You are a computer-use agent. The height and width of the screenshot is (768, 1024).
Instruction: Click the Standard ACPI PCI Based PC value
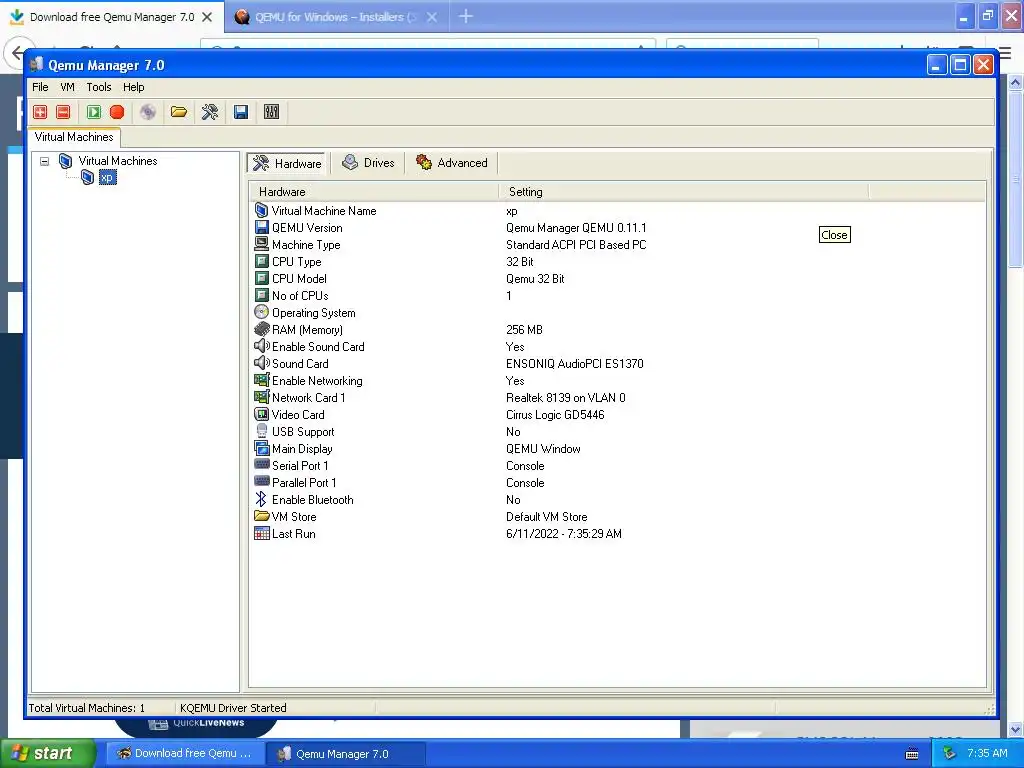click(x=576, y=244)
